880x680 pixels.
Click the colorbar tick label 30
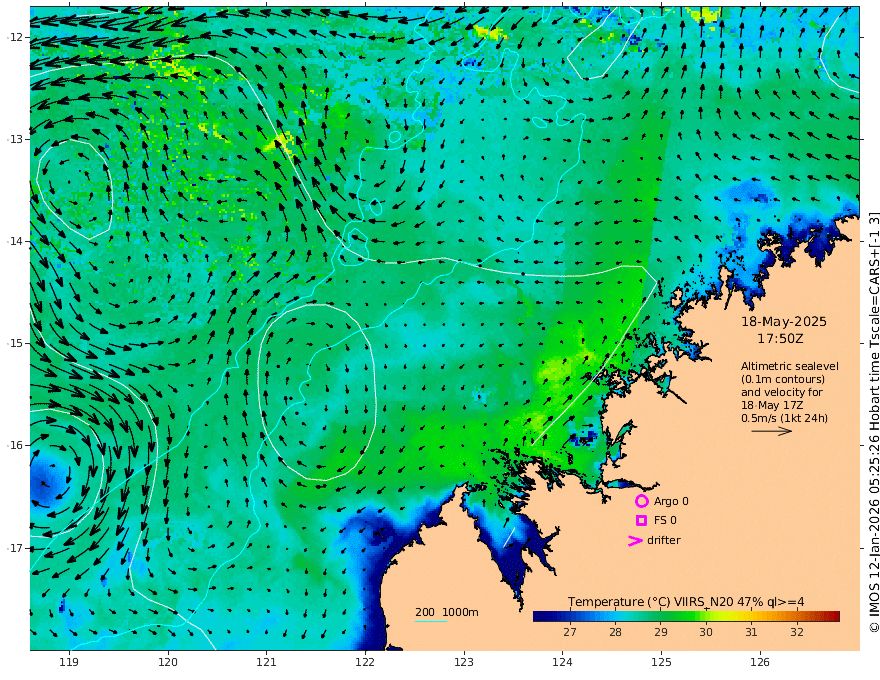pos(706,632)
